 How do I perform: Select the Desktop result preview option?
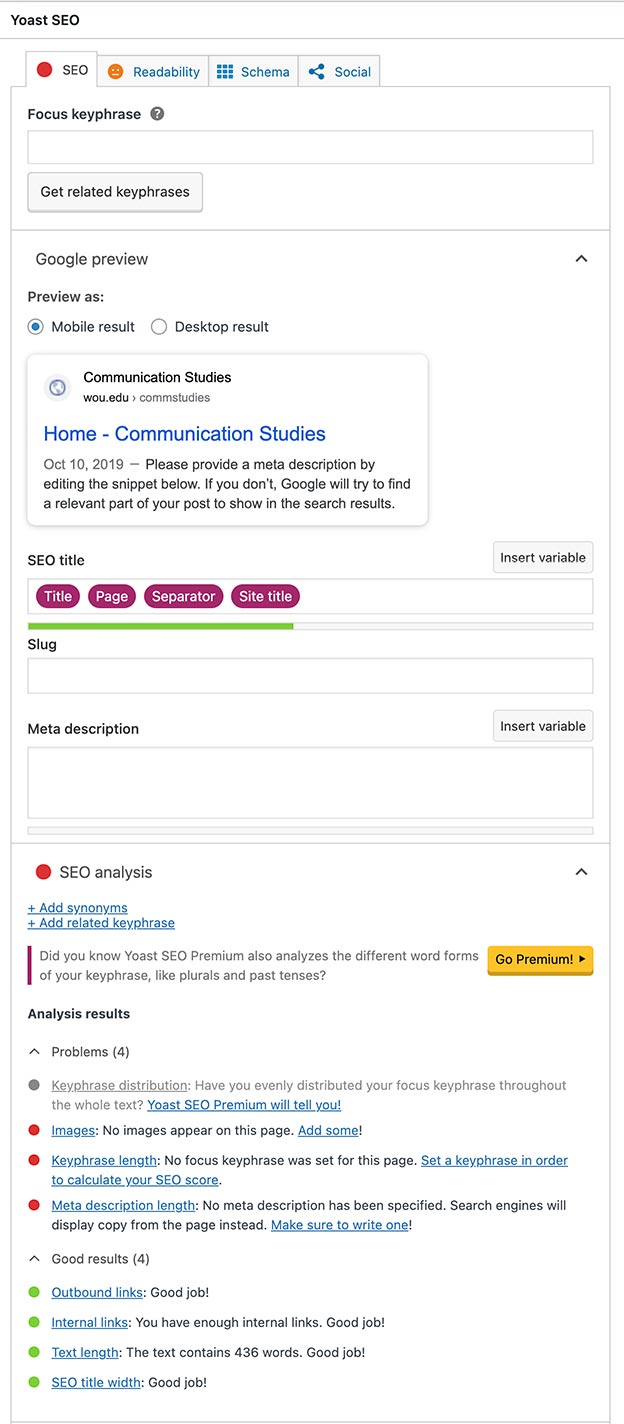click(158, 326)
